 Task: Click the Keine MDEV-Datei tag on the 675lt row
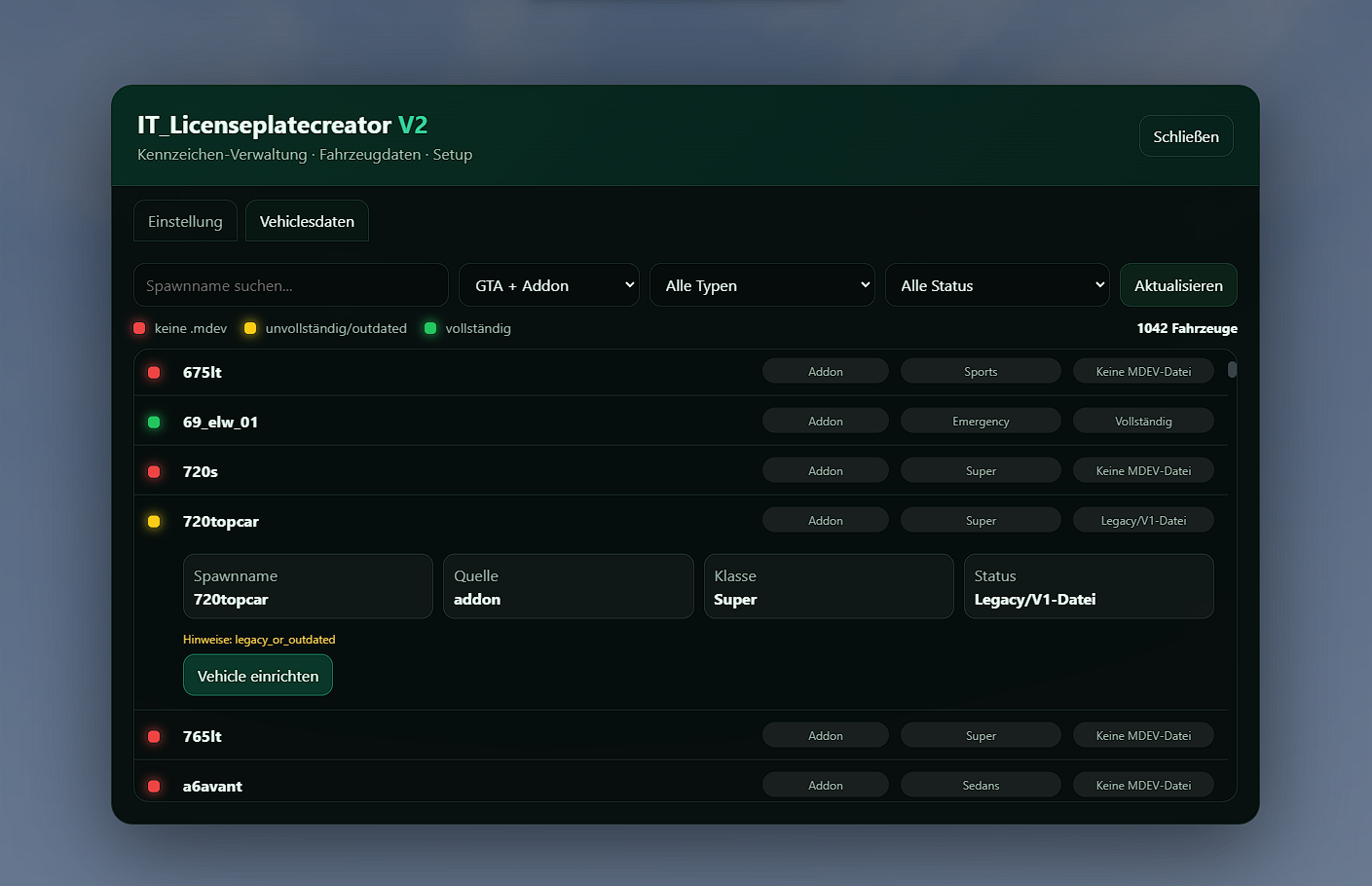(x=1143, y=372)
